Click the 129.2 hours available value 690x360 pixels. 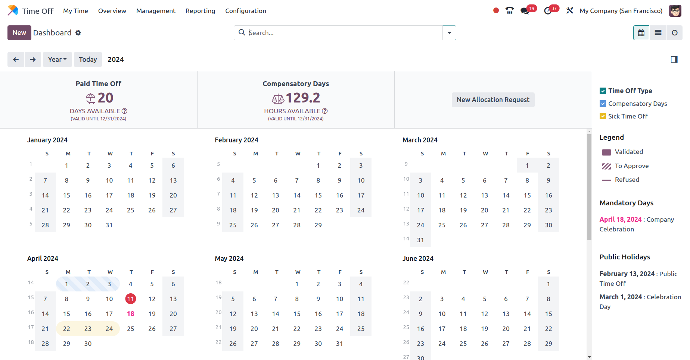point(303,98)
